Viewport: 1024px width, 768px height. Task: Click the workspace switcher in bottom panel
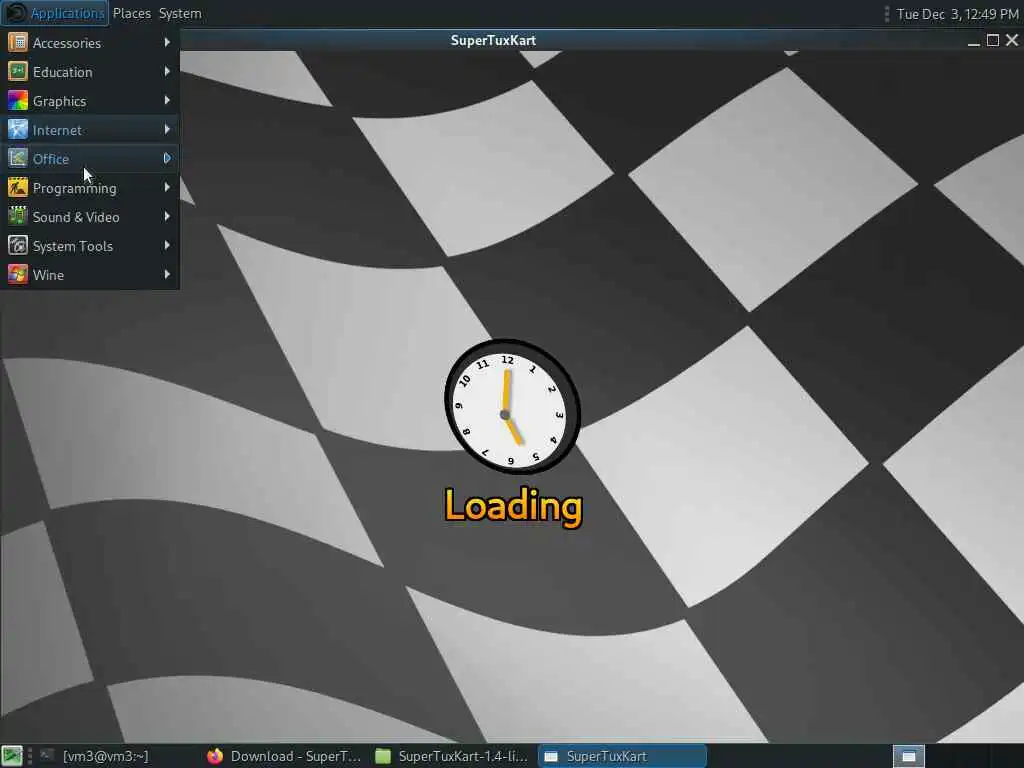[908, 756]
